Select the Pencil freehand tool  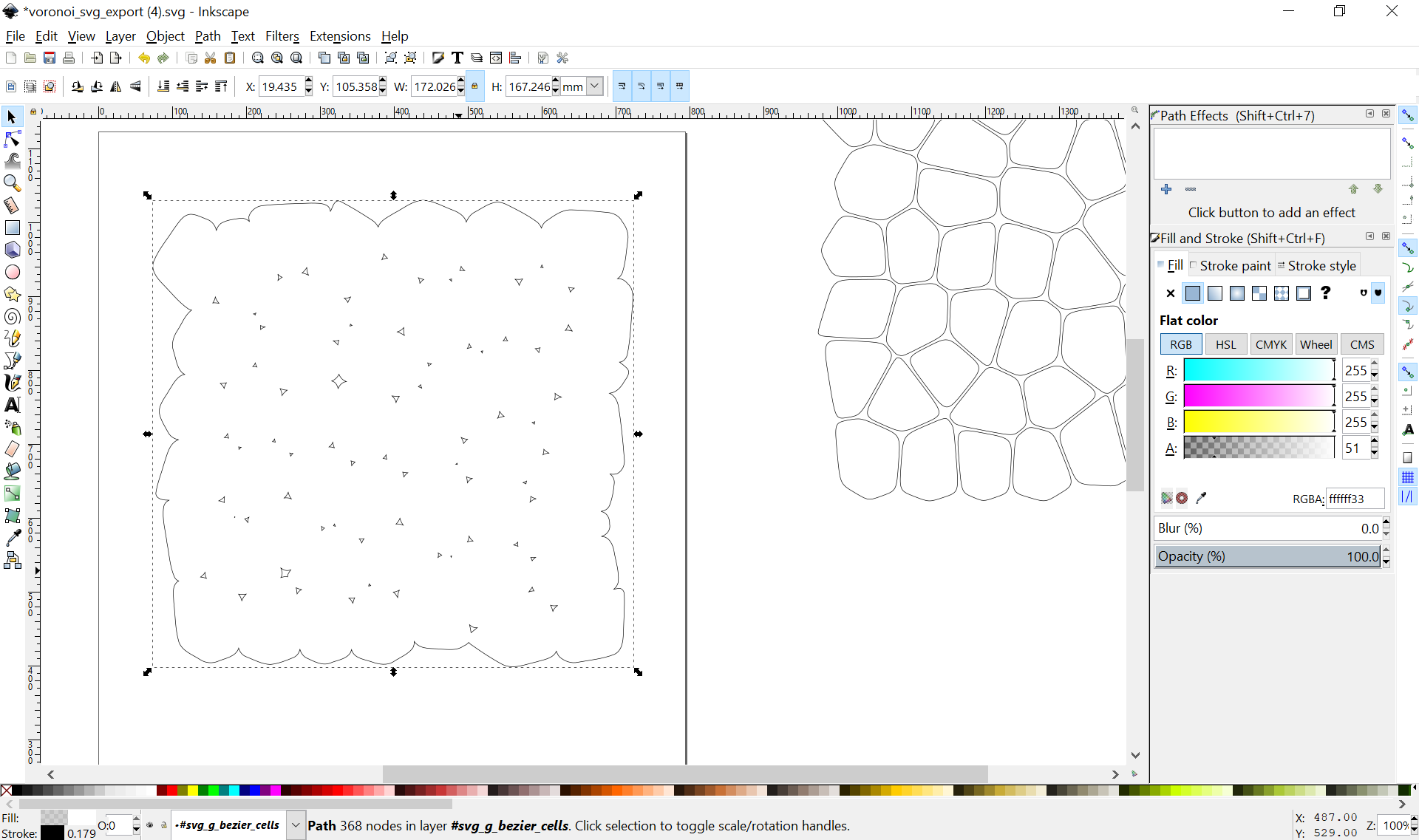pyautogui.click(x=12, y=338)
